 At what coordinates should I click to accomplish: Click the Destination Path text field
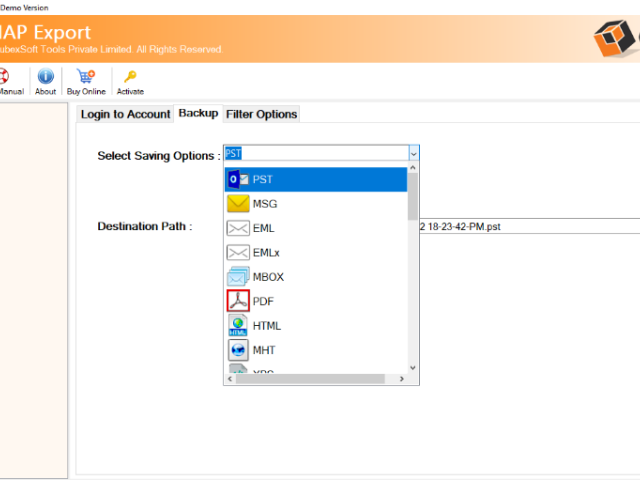point(530,227)
